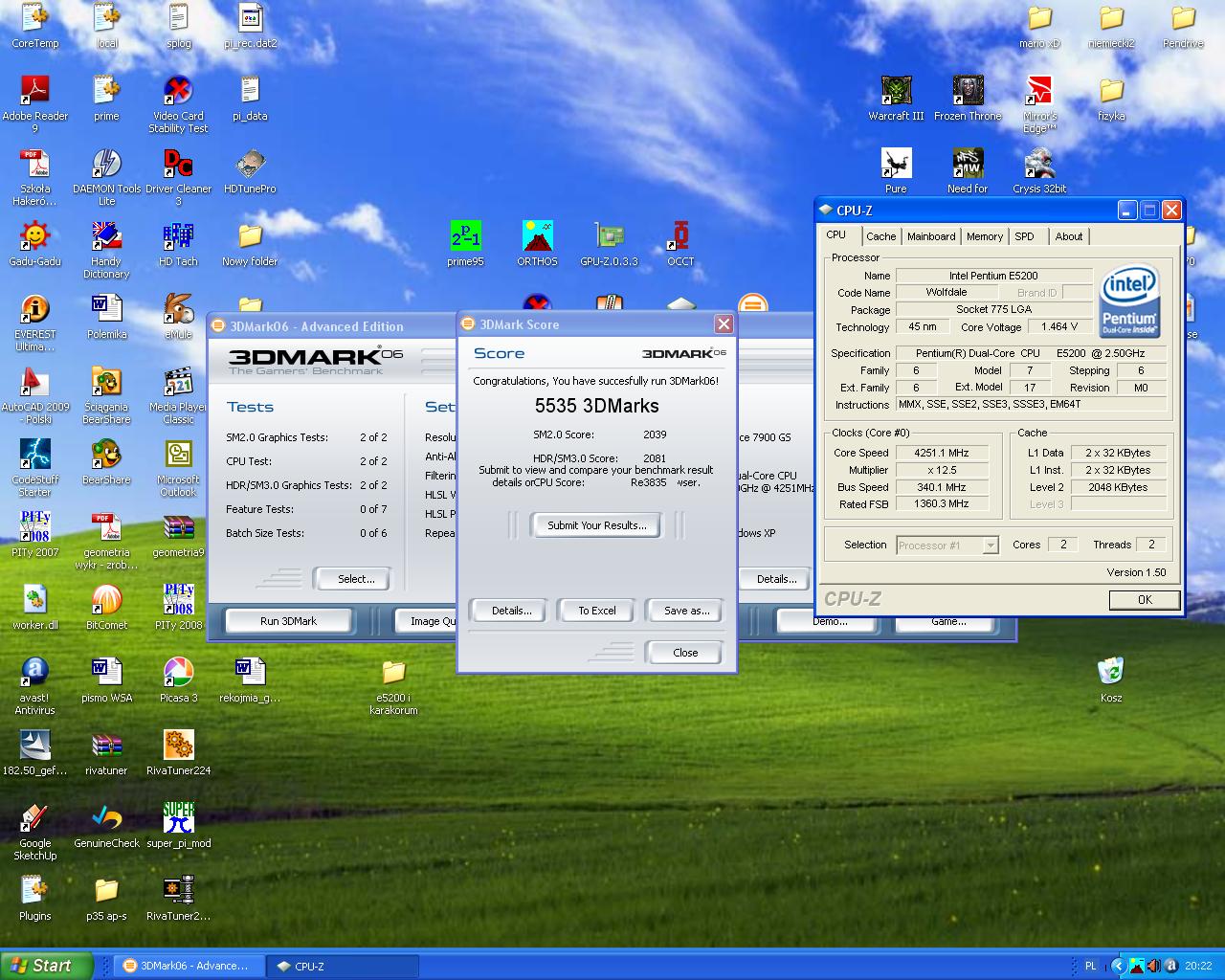
Task: Open the Pure game shortcut
Action: [x=896, y=170]
